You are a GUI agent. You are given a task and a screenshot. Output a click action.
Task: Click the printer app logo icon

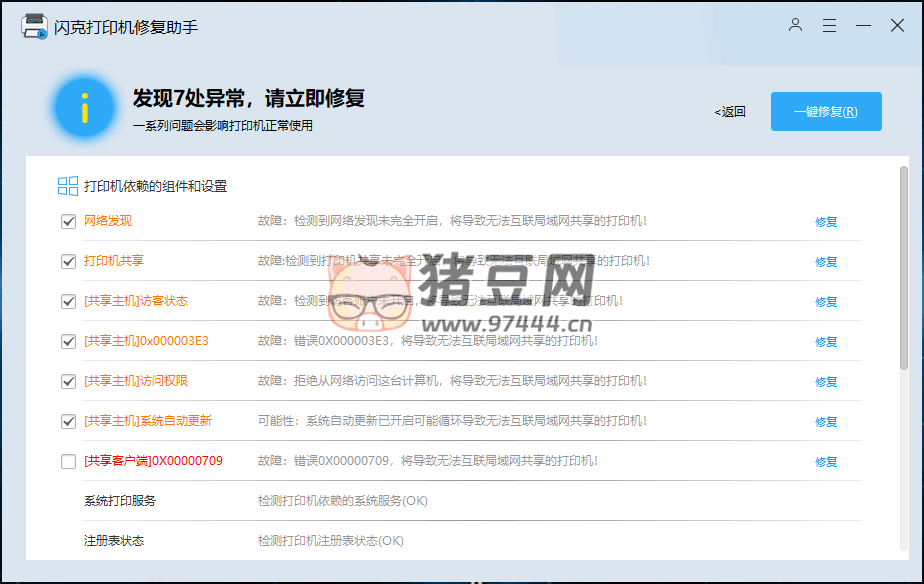coord(34,27)
